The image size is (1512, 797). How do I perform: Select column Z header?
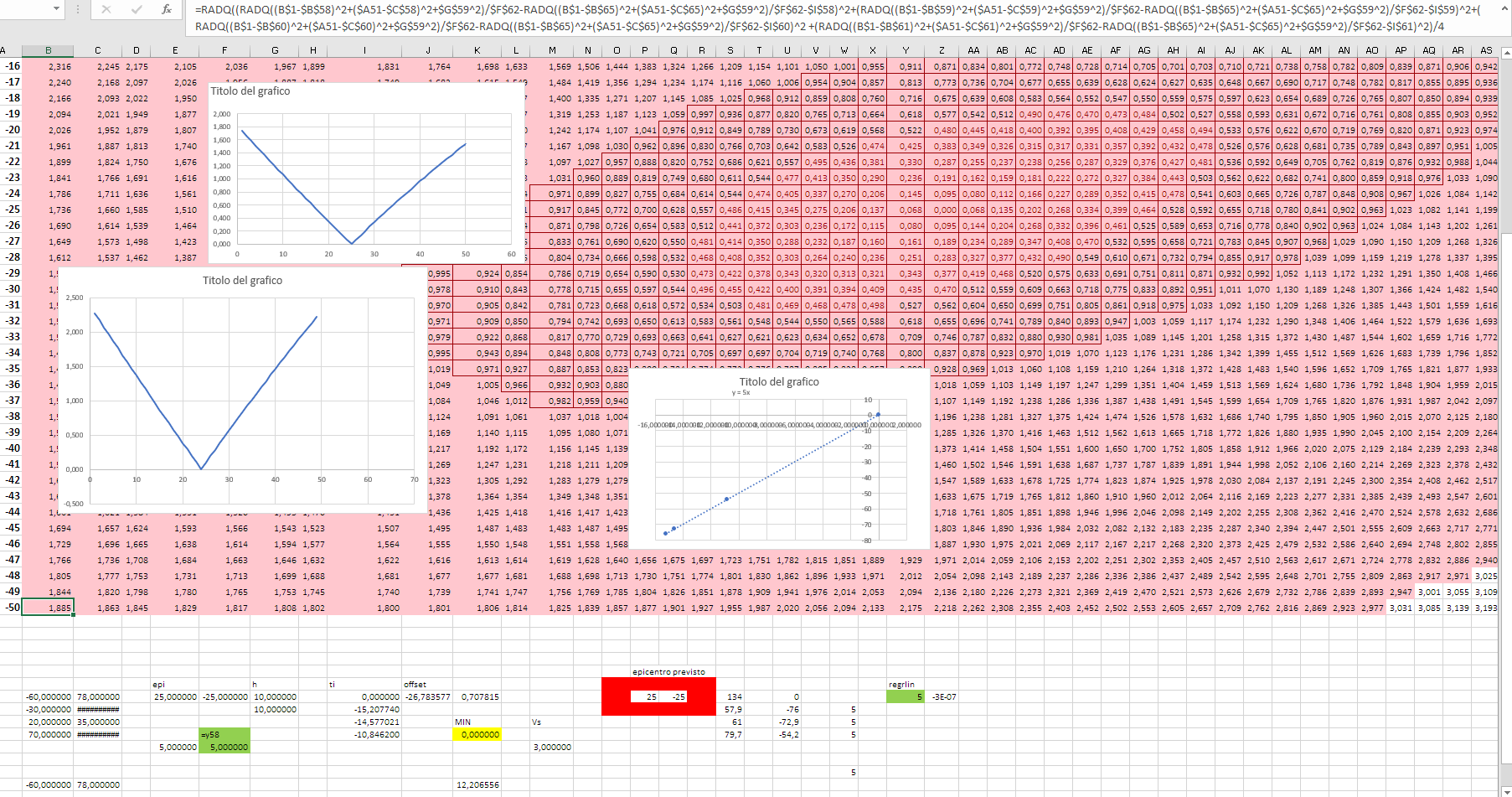[x=942, y=51]
